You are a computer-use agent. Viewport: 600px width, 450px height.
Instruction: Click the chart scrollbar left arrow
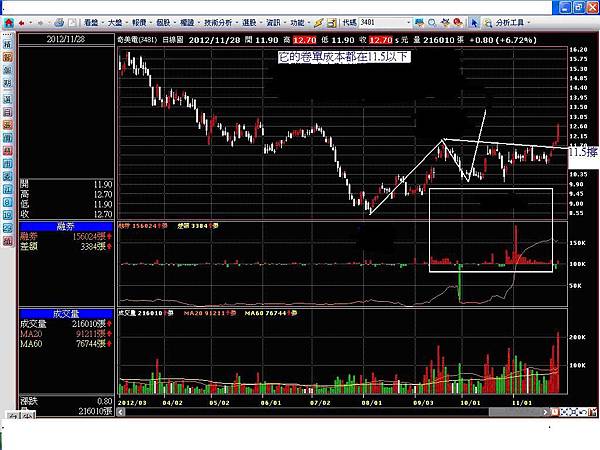121,412
